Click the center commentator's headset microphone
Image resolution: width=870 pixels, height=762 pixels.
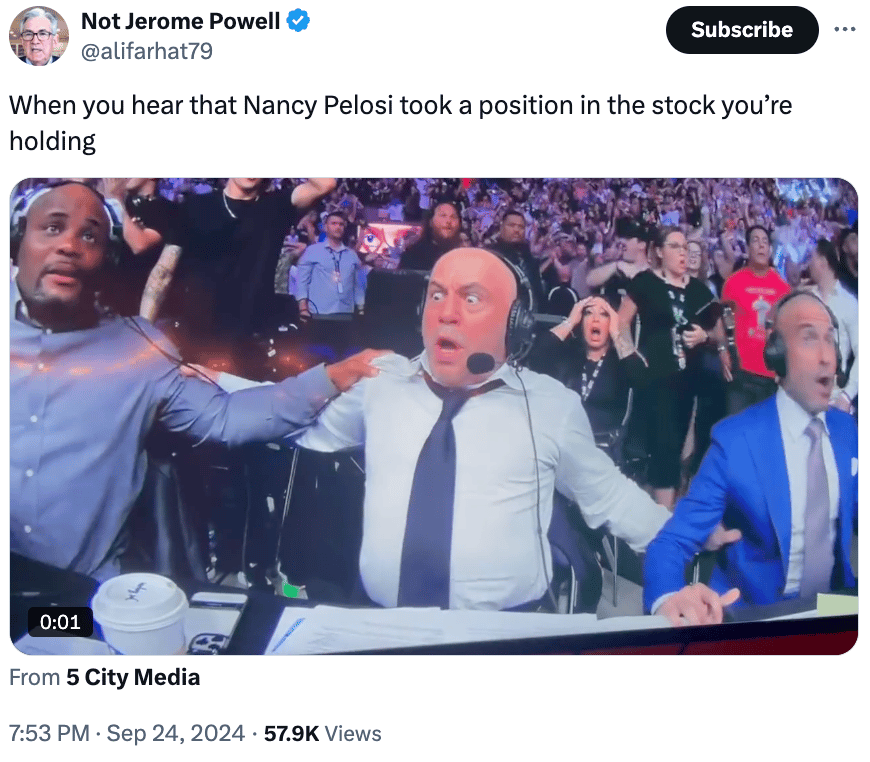(480, 364)
